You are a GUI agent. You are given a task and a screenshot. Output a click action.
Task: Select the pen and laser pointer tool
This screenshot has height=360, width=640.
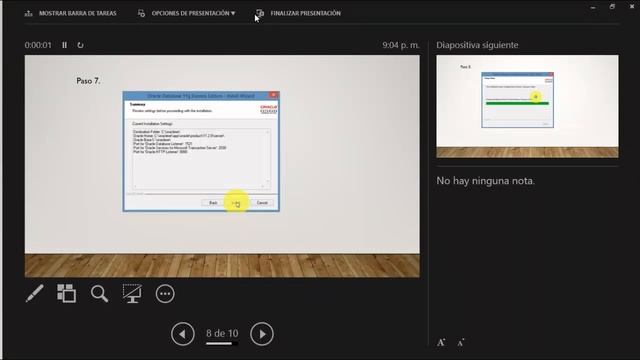(x=35, y=293)
